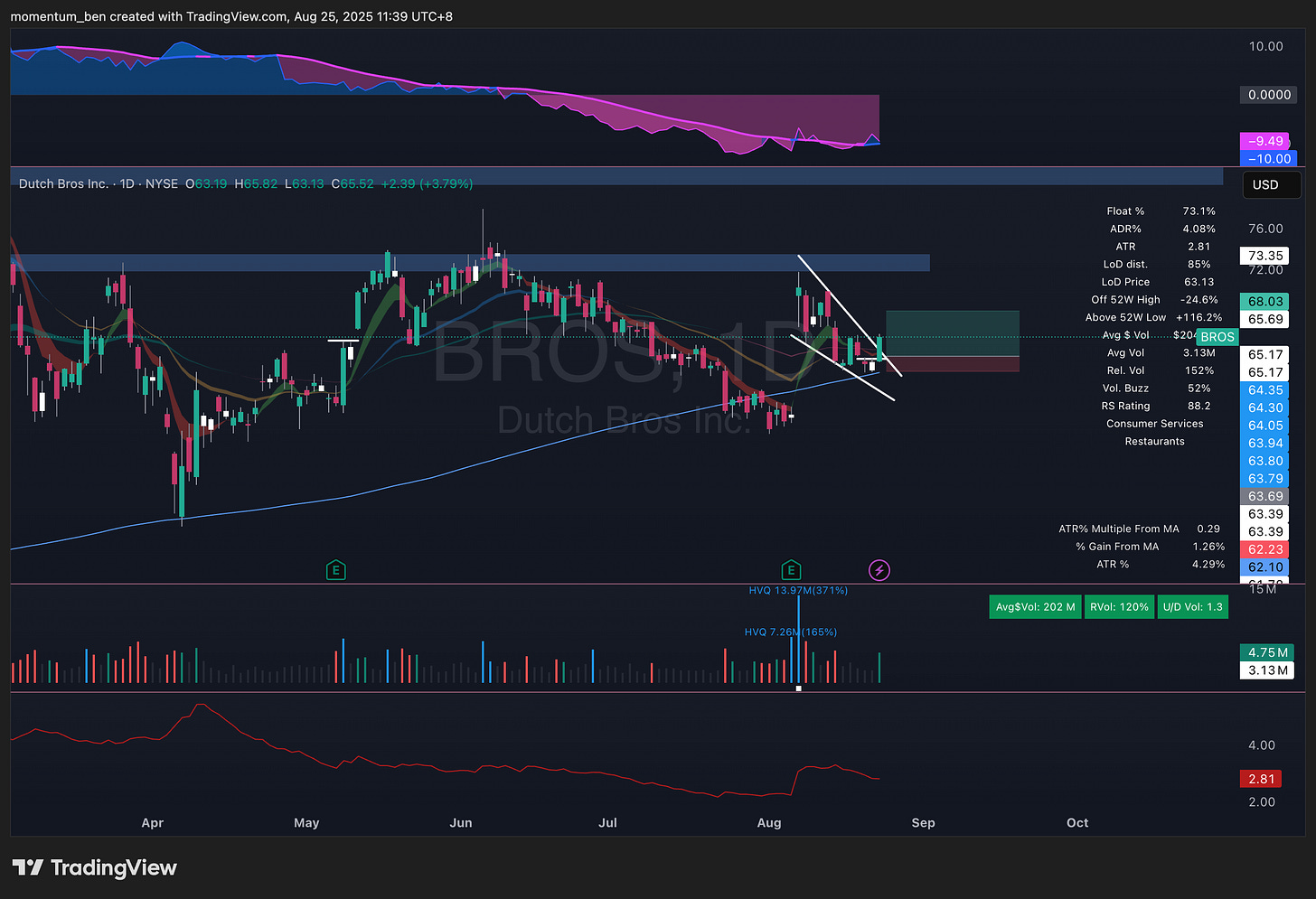Click the red 62.23 price label
The width and height of the screenshot is (1316, 899).
click(1265, 549)
